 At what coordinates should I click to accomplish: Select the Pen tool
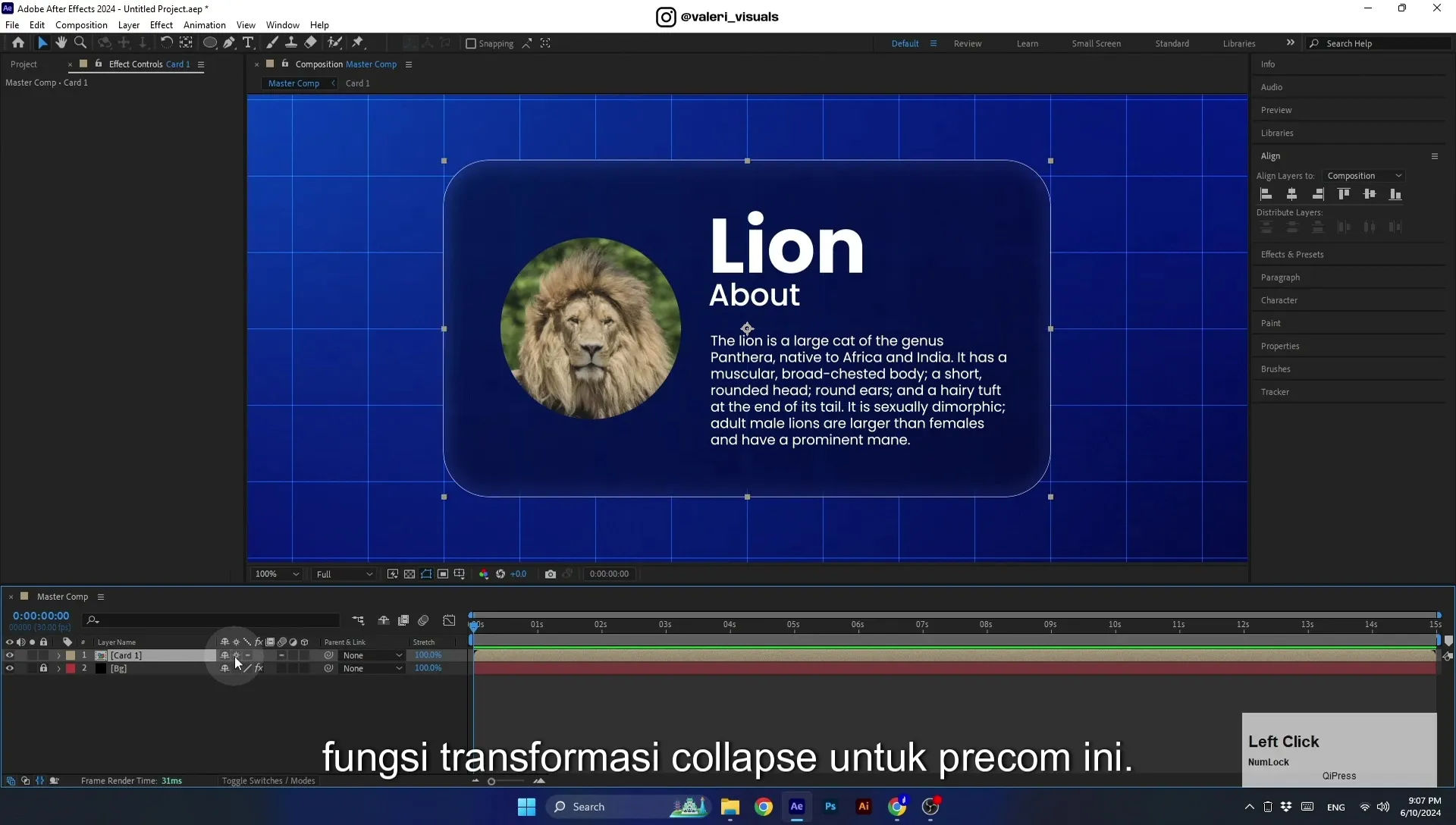[x=229, y=43]
